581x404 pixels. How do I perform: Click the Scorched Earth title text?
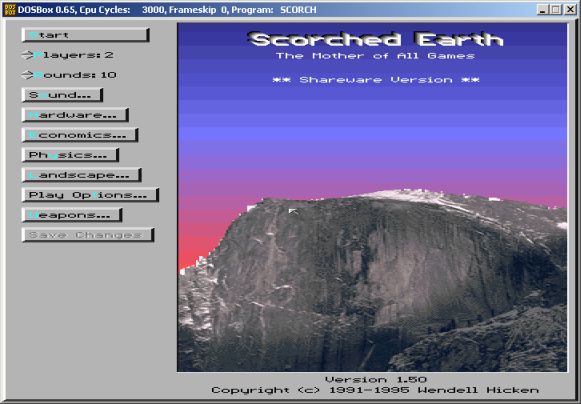(x=375, y=39)
